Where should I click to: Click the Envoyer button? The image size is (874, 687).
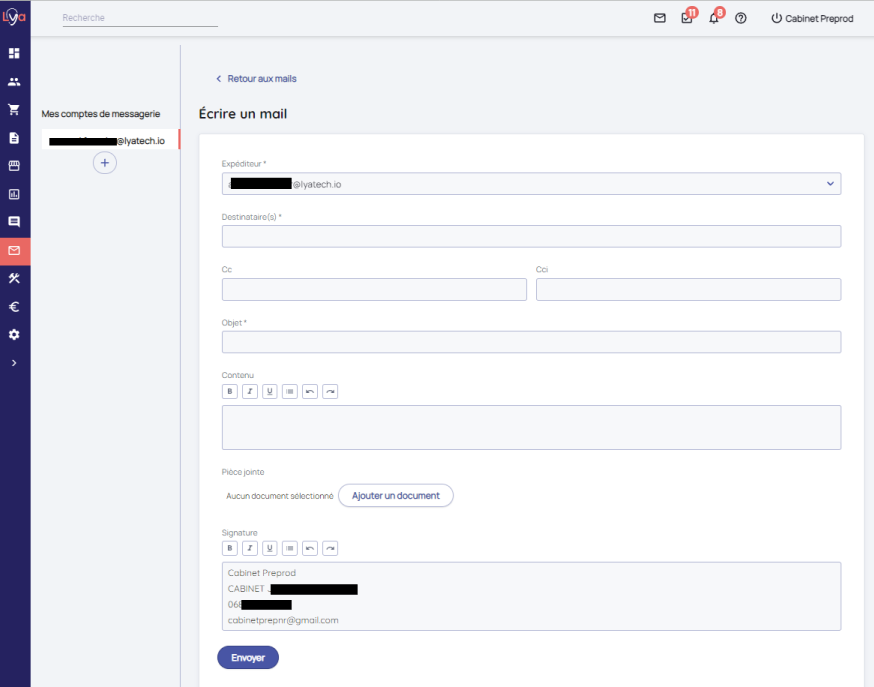click(x=248, y=657)
